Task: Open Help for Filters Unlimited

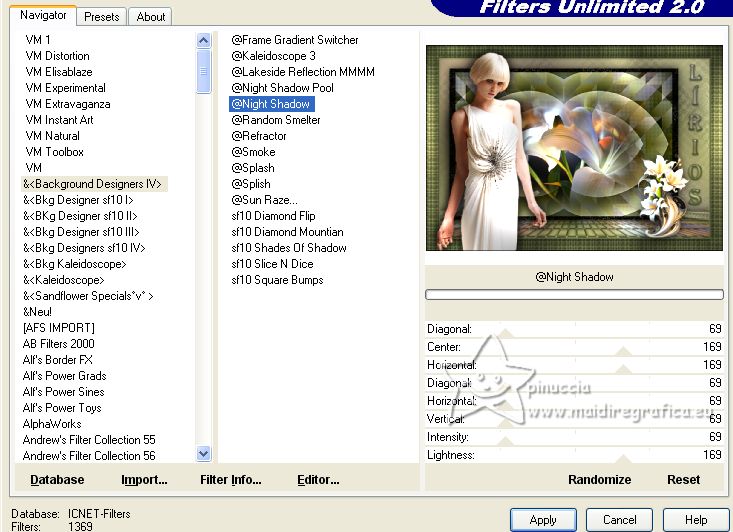Action: click(697, 520)
